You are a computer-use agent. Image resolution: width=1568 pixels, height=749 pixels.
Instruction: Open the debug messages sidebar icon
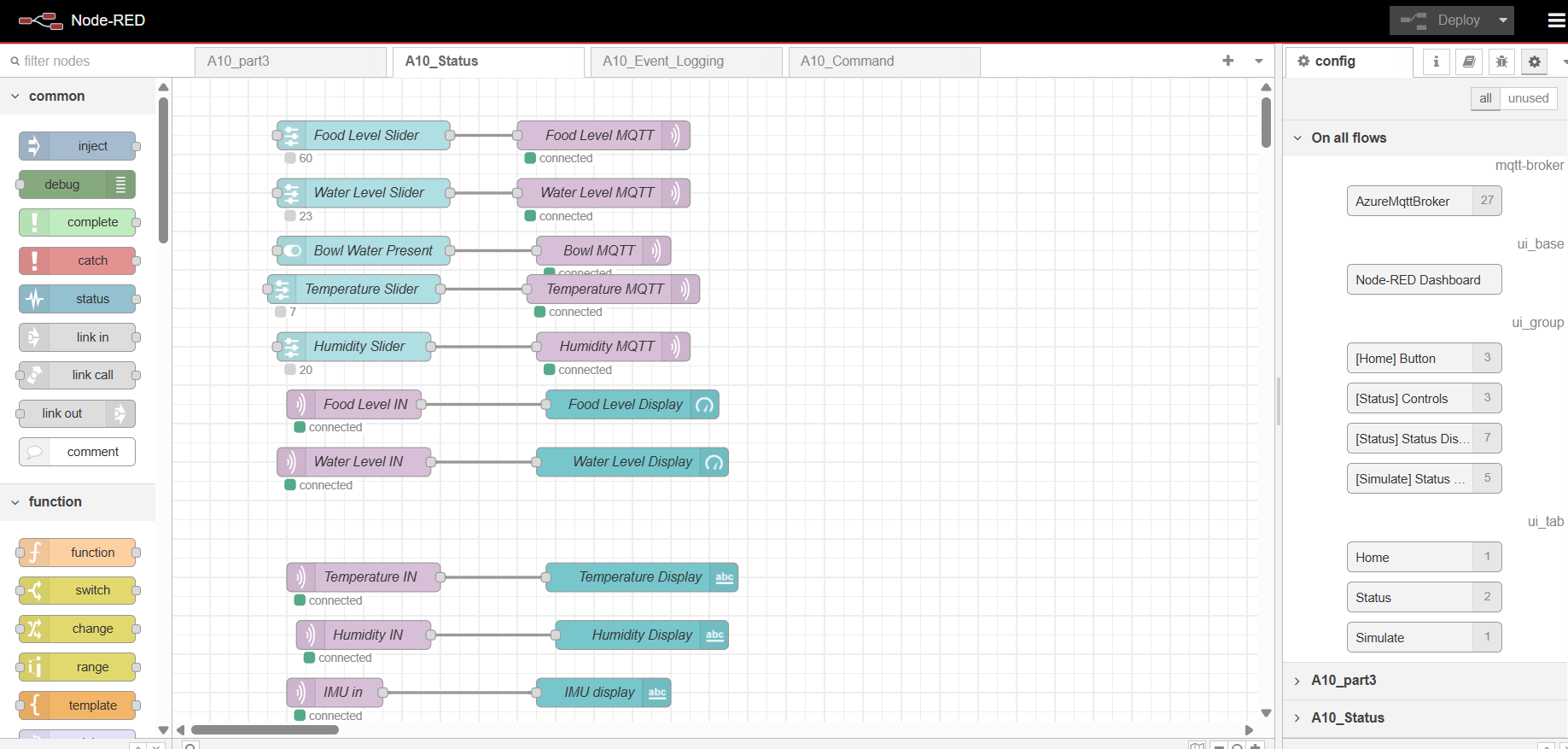[1501, 61]
